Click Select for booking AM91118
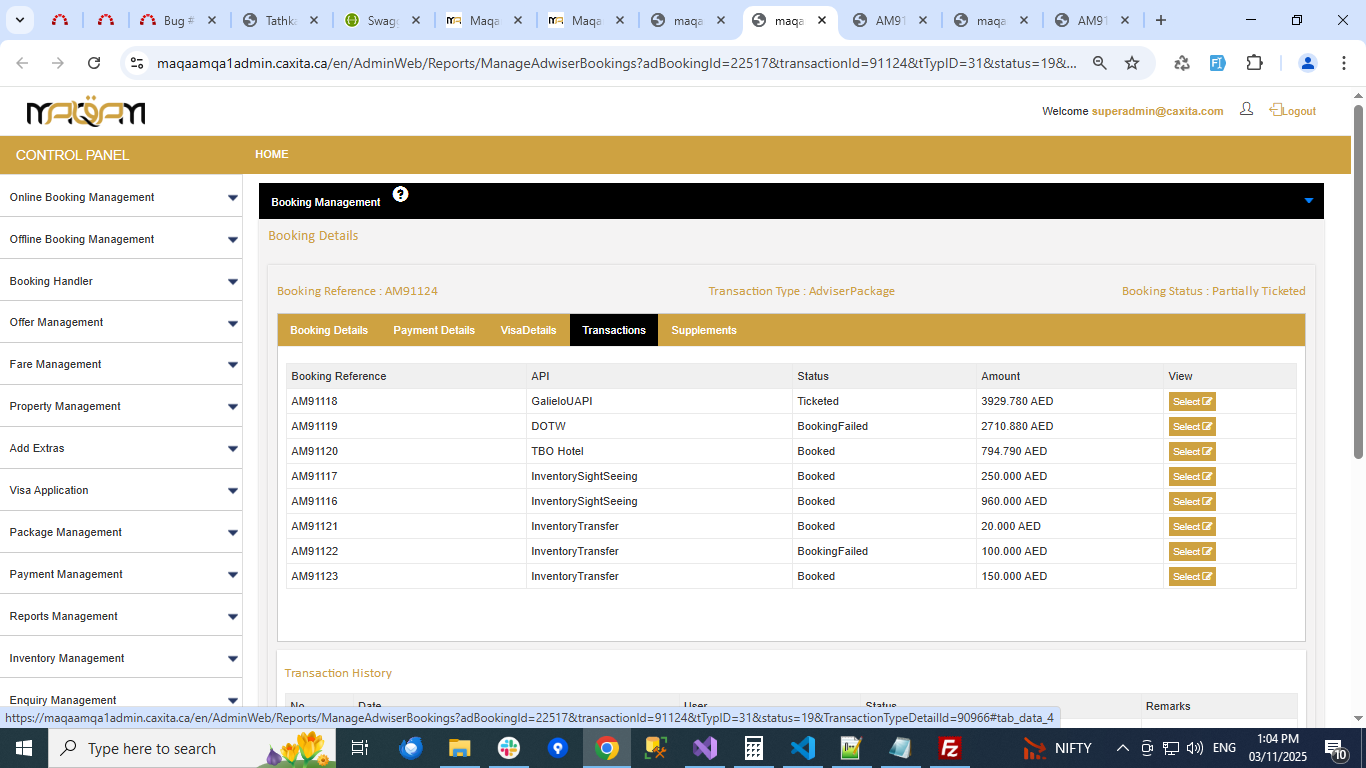This screenshot has width=1366, height=768. click(1192, 402)
